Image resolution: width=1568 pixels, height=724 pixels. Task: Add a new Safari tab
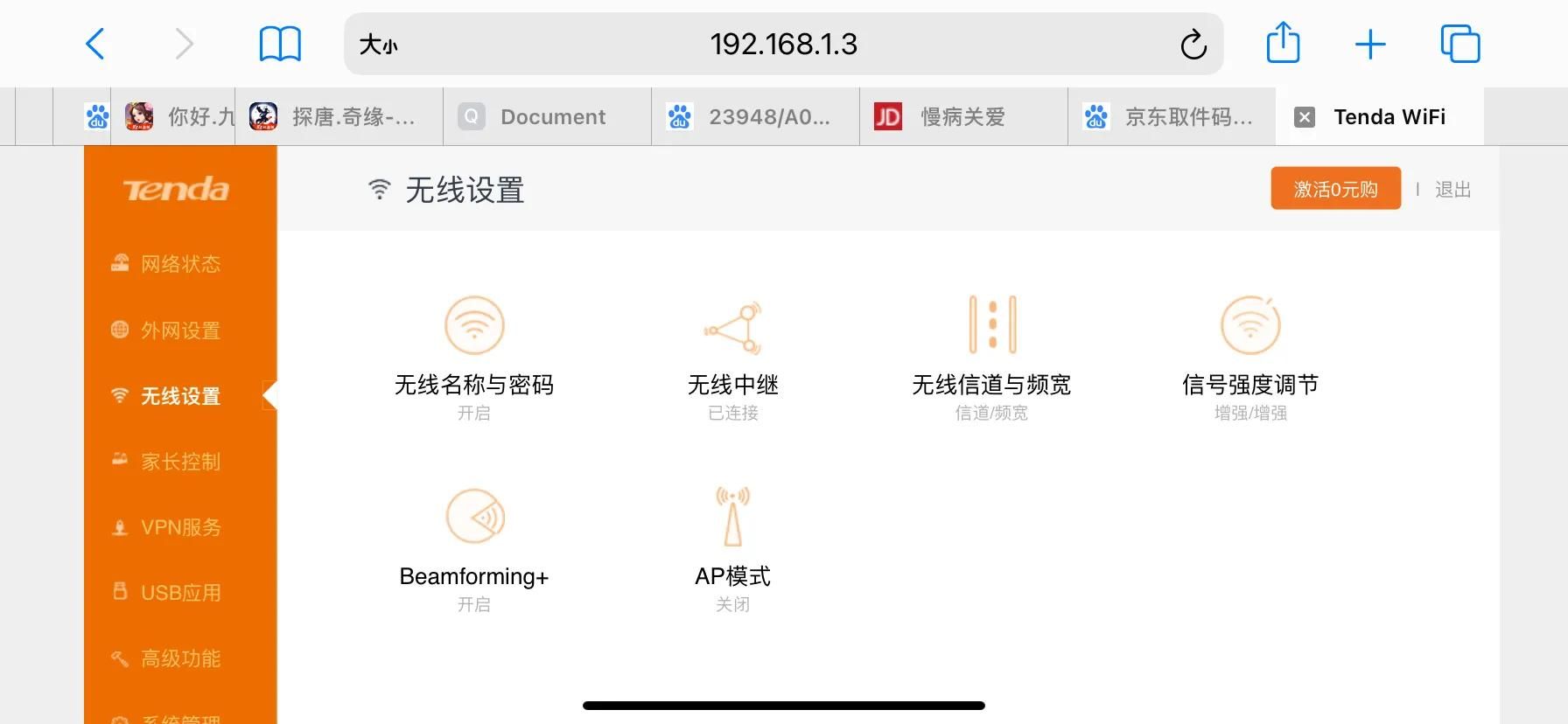[1370, 44]
